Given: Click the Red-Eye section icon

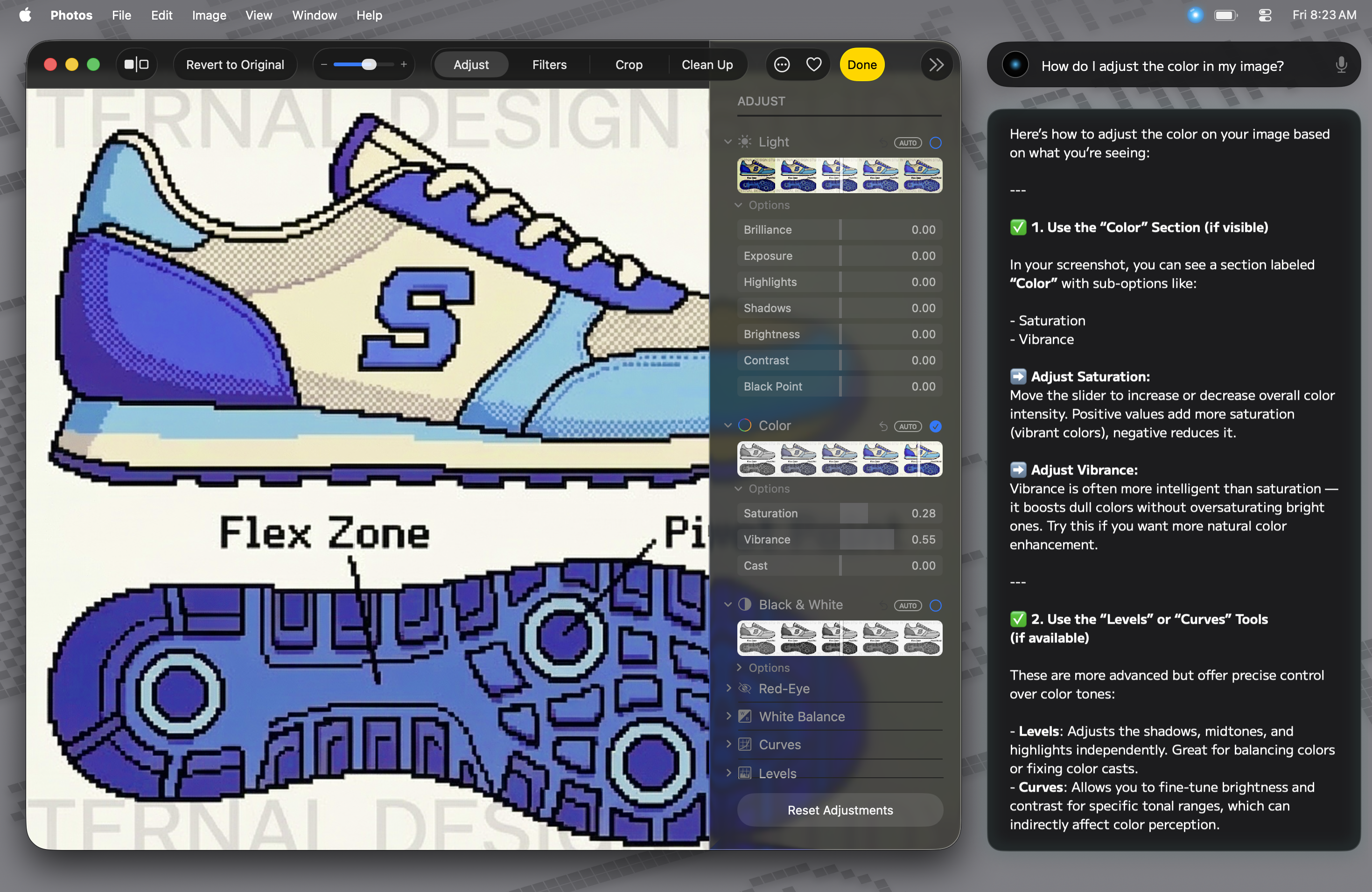Looking at the screenshot, I should pyautogui.click(x=745, y=689).
